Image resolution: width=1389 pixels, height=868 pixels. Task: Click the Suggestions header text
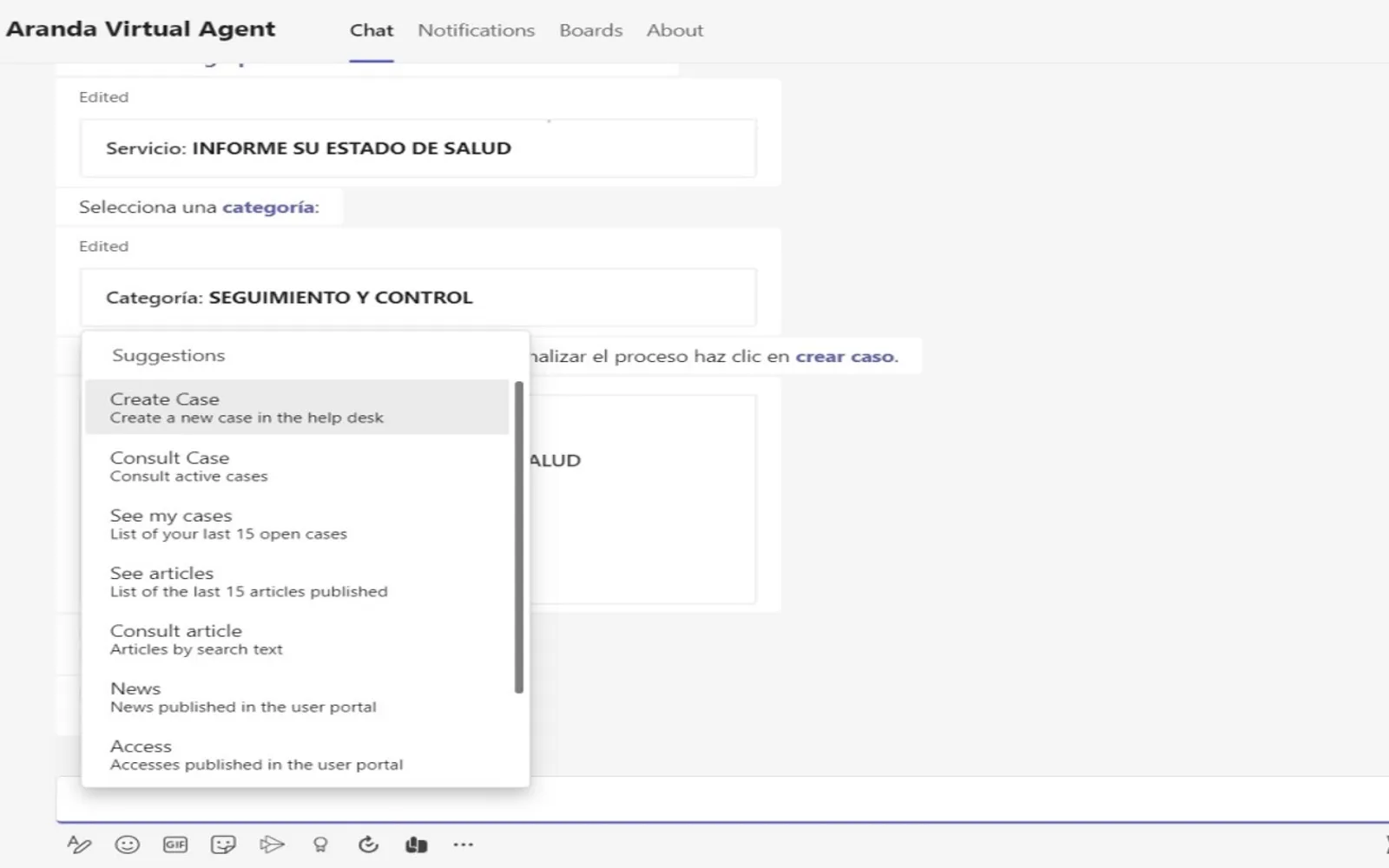(168, 355)
